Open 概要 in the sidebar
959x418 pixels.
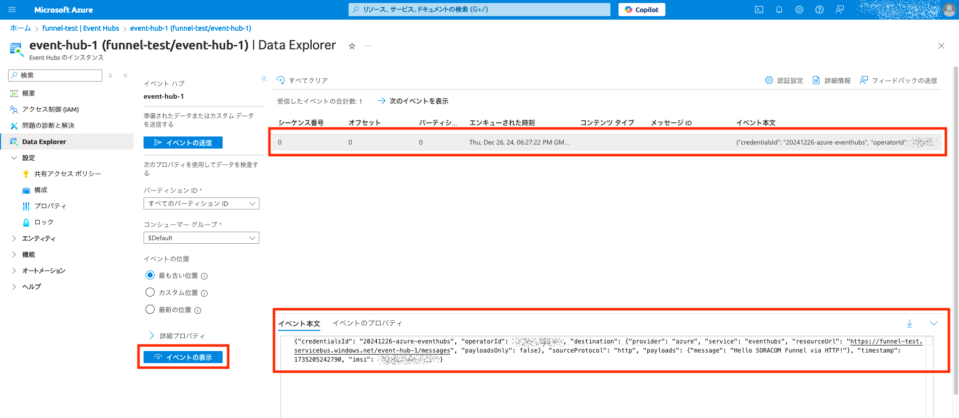[28, 94]
